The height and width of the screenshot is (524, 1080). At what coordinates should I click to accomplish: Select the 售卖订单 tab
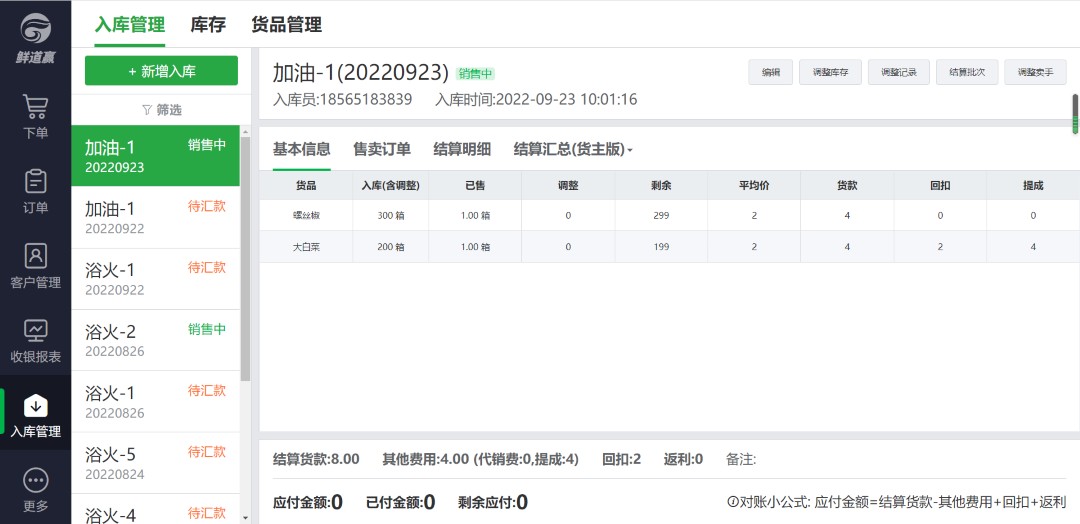(382, 149)
